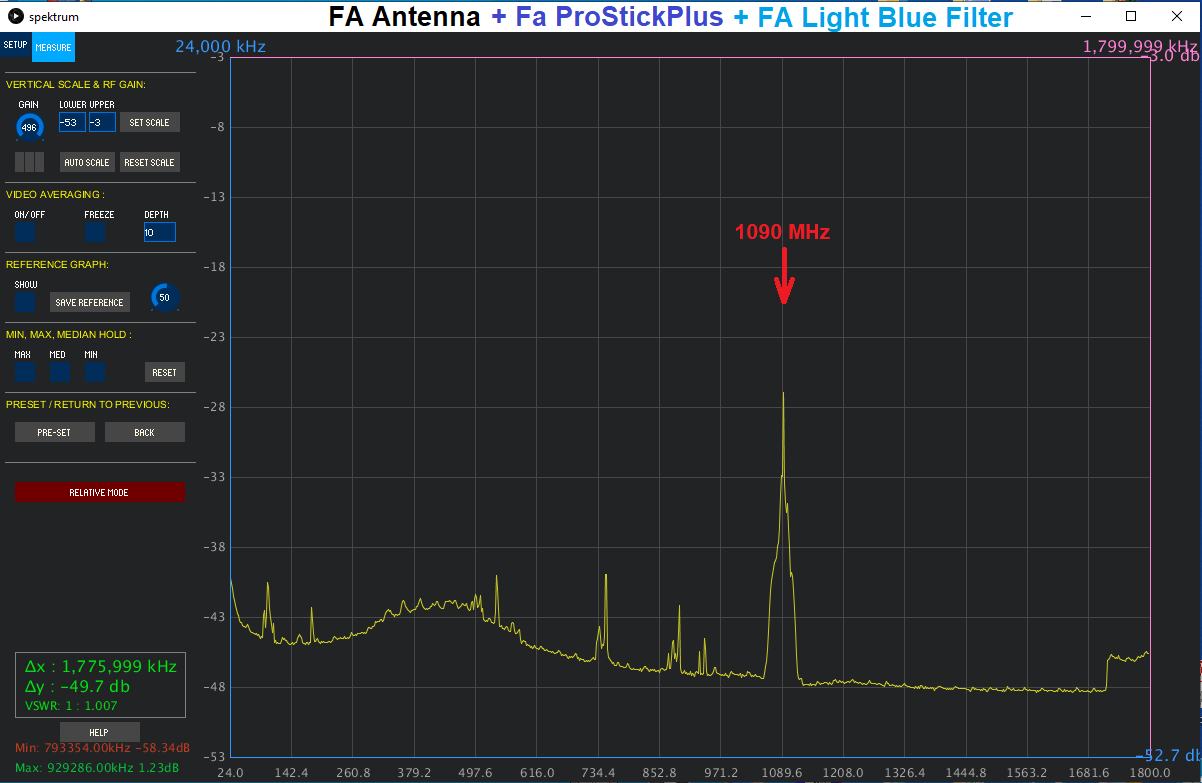Click the LOWER scale input field

click(x=72, y=122)
